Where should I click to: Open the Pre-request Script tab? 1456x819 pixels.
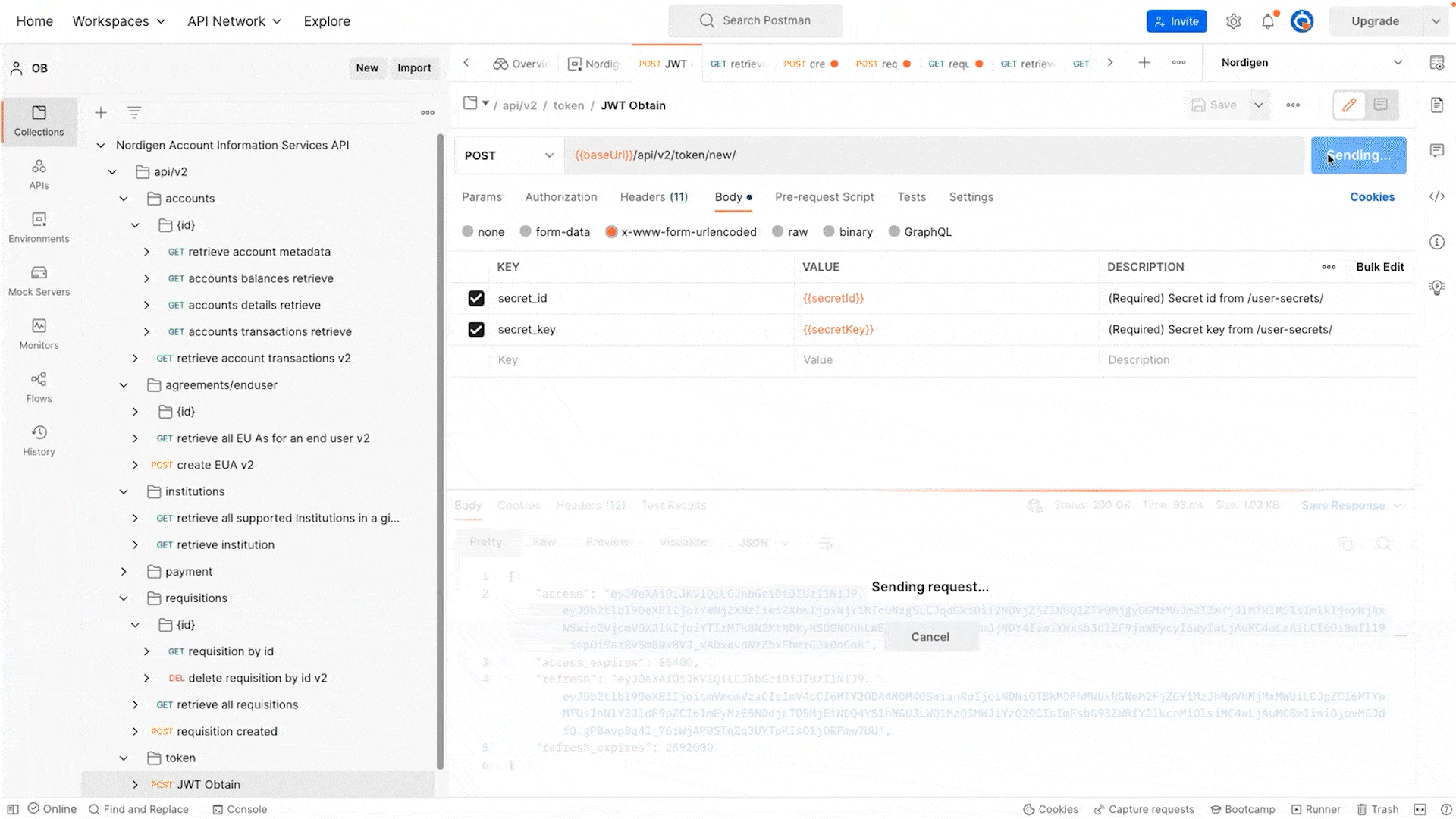824,197
